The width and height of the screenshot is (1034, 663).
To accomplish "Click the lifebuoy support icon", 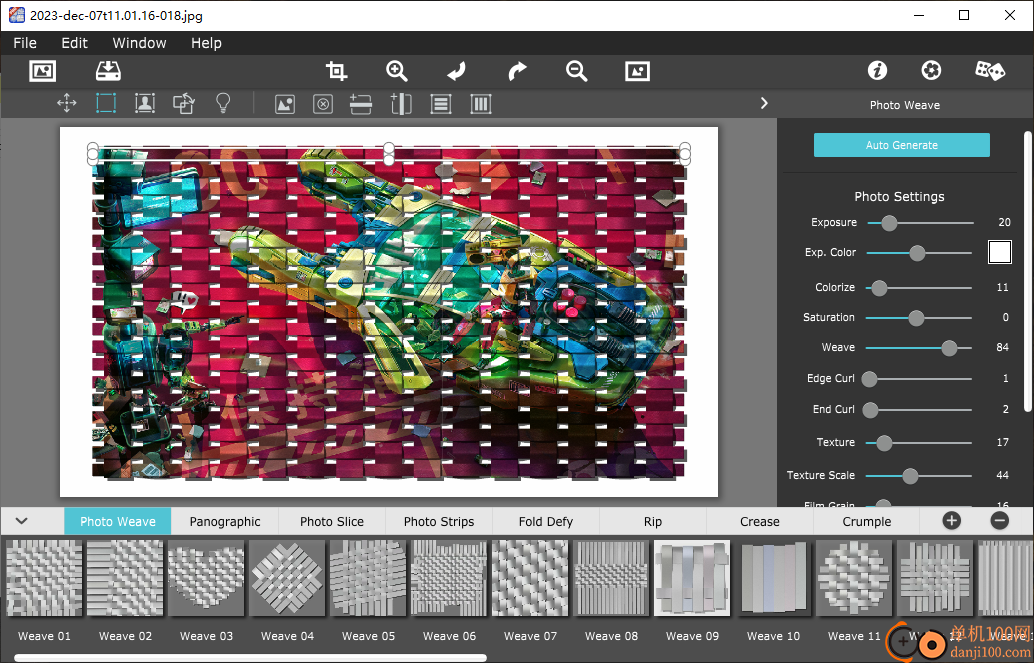I will click(x=931, y=71).
